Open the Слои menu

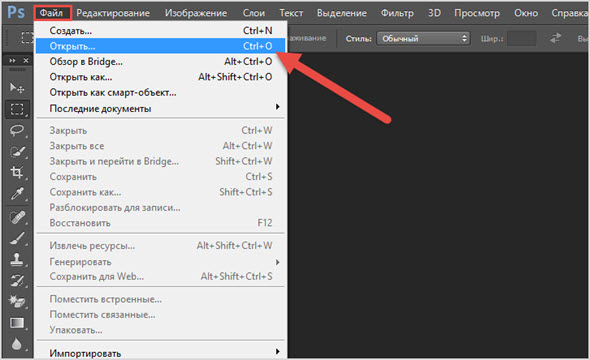(x=254, y=13)
